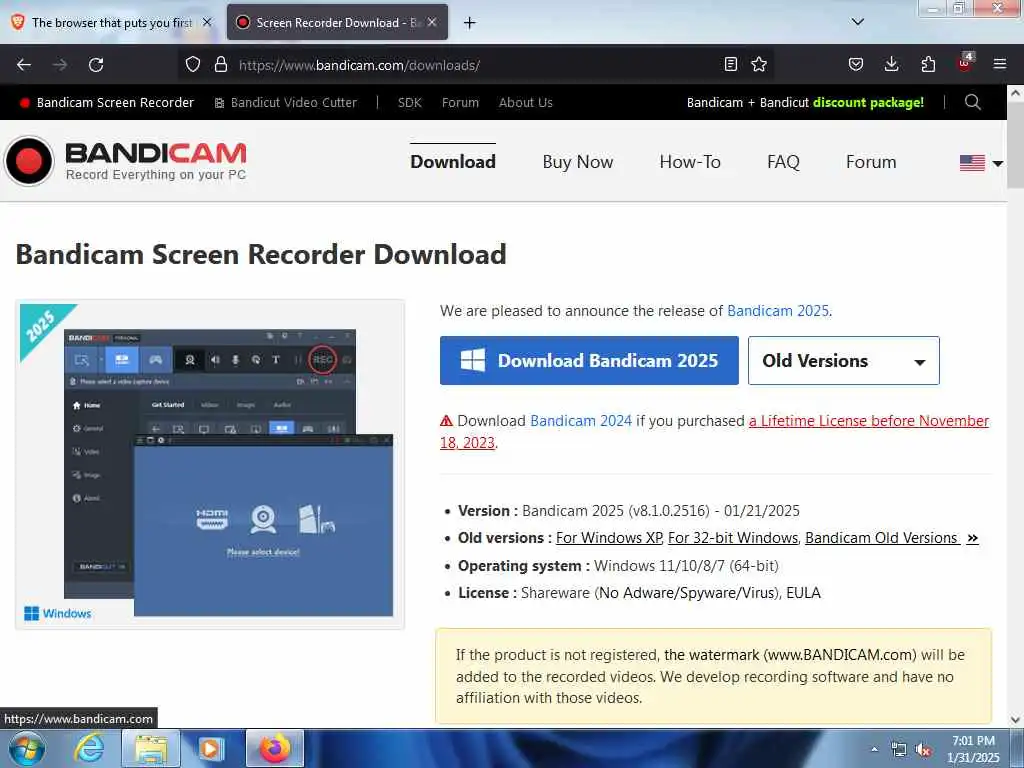Open the media player taskbar icon

tap(212, 748)
